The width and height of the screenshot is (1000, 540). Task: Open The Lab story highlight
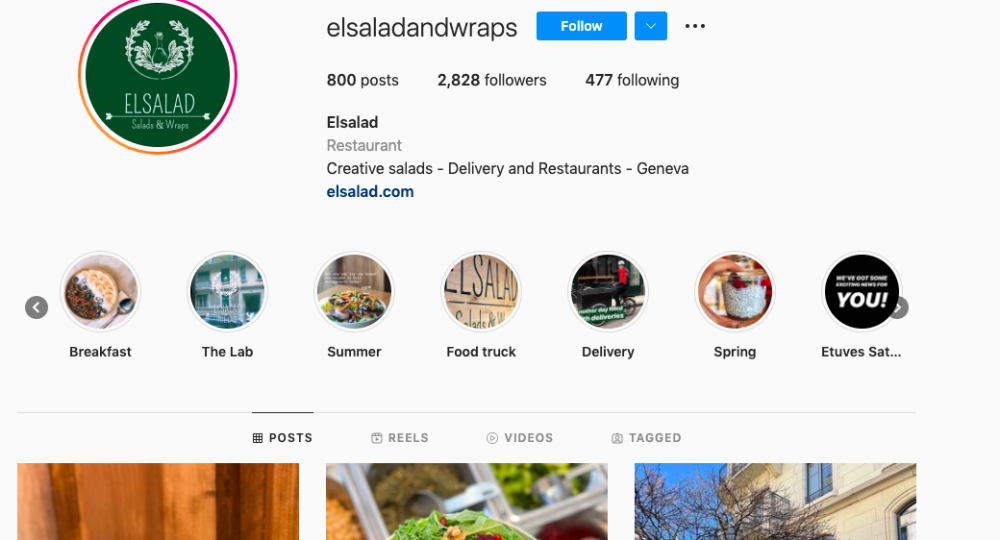pos(227,292)
